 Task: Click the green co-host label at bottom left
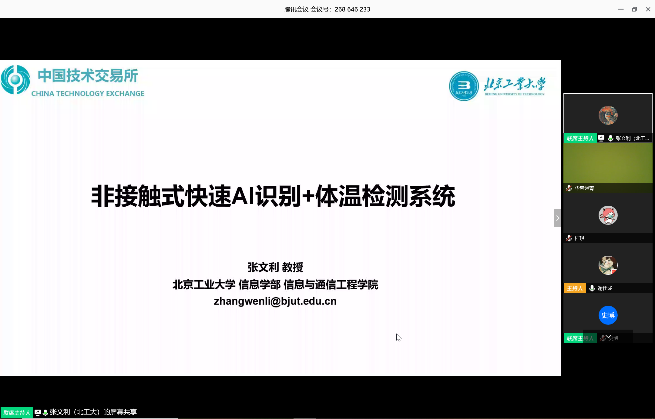pos(16,412)
